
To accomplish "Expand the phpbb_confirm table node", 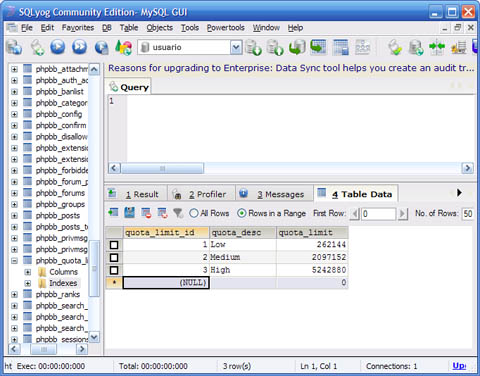I will click(14, 126).
